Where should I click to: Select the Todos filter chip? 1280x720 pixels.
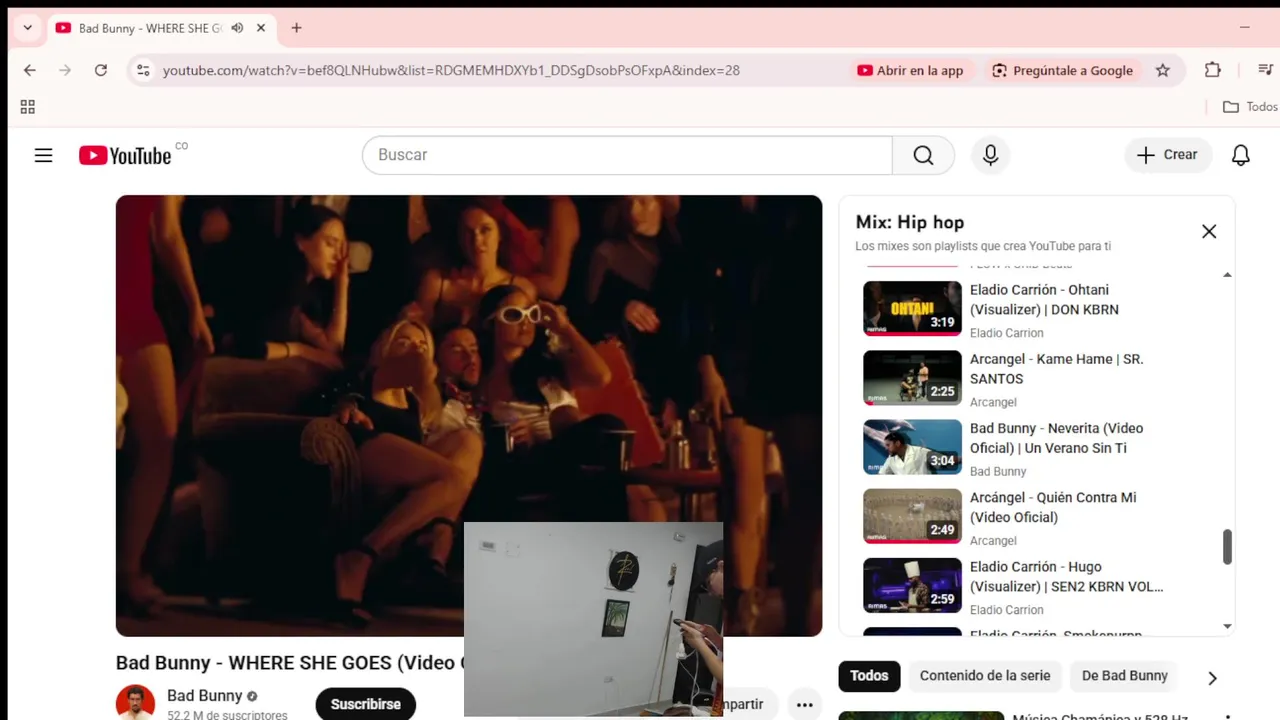(869, 676)
